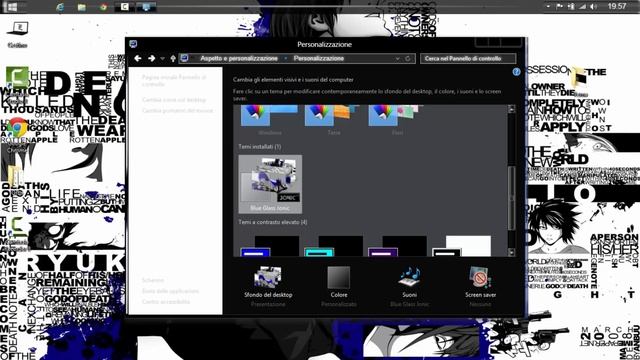Select the Blue Glass Ionic theme
Viewport: 640px width, 360px height.
[270, 184]
